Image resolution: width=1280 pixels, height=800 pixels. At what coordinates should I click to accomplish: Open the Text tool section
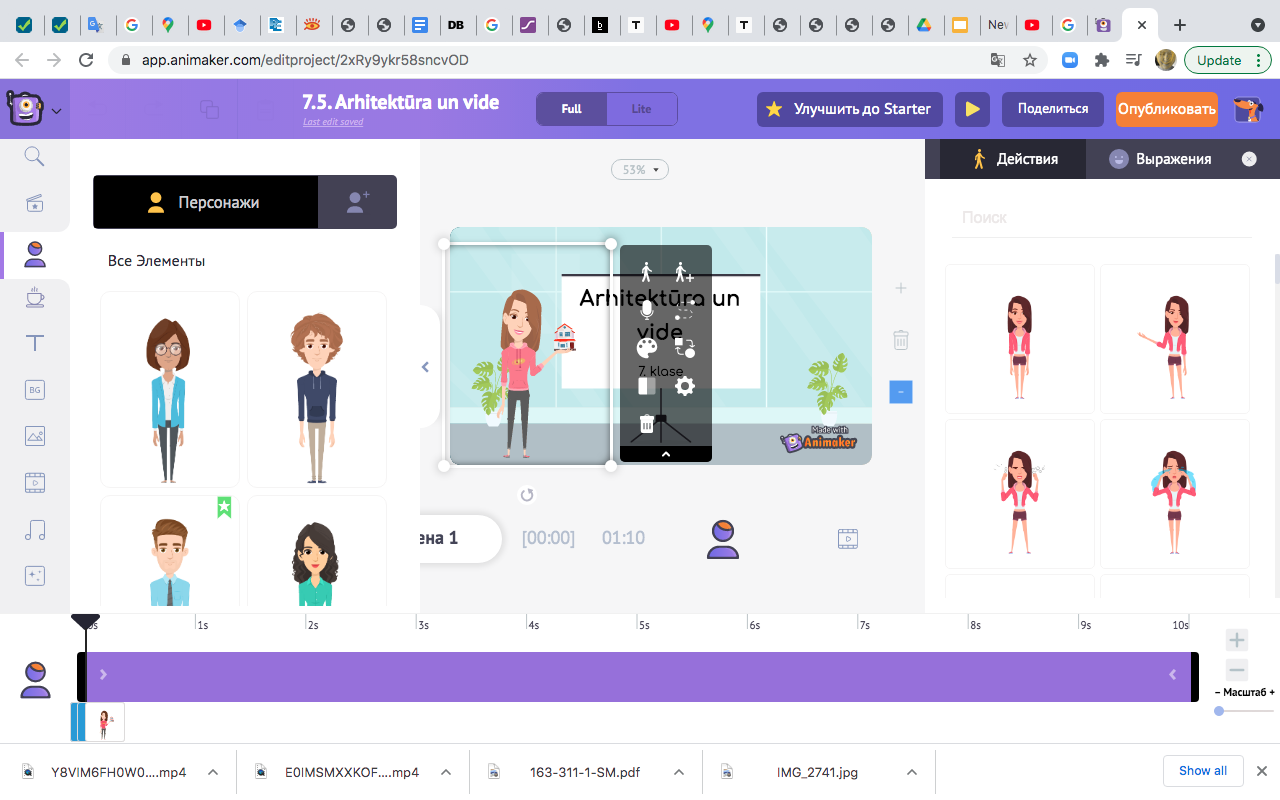pyautogui.click(x=35, y=343)
